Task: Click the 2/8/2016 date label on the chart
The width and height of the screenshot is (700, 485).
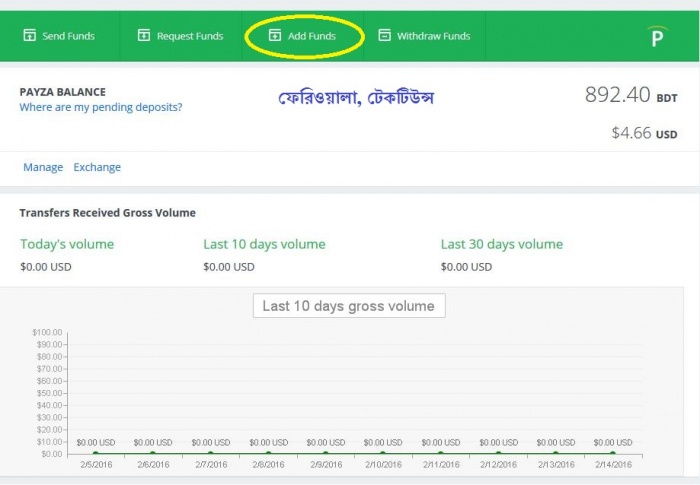Action: click(268, 465)
